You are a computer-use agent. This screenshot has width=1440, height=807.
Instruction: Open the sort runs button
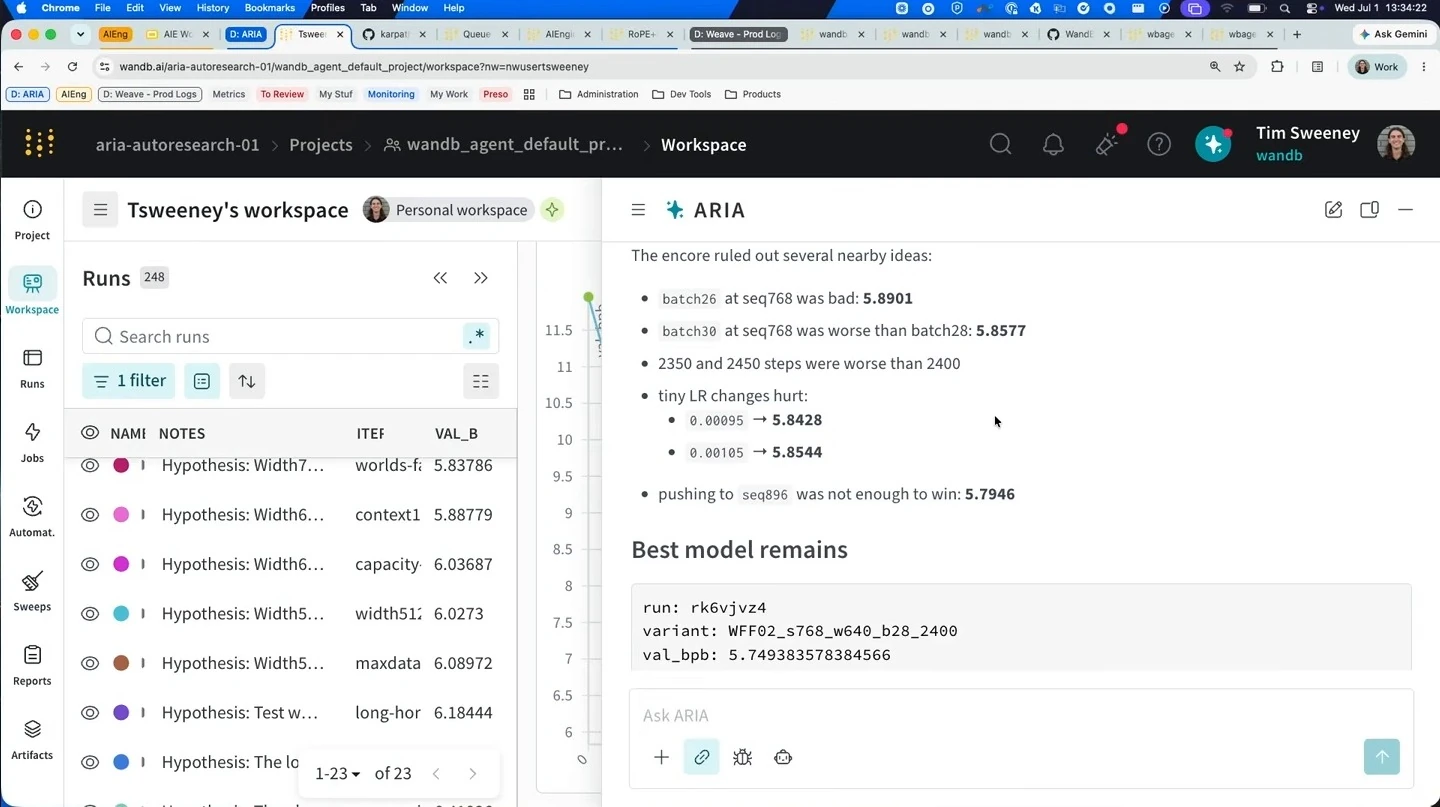pyautogui.click(x=247, y=381)
